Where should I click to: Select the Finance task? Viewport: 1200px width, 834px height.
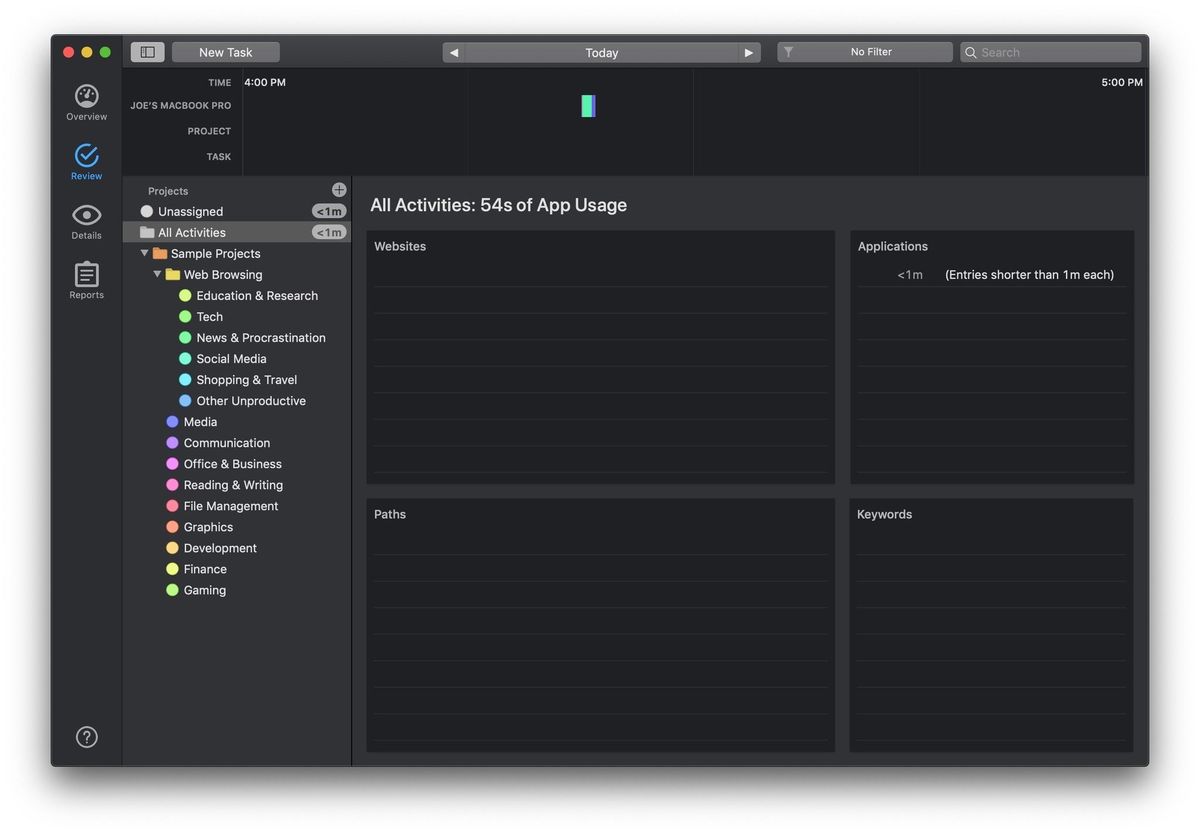pos(205,568)
